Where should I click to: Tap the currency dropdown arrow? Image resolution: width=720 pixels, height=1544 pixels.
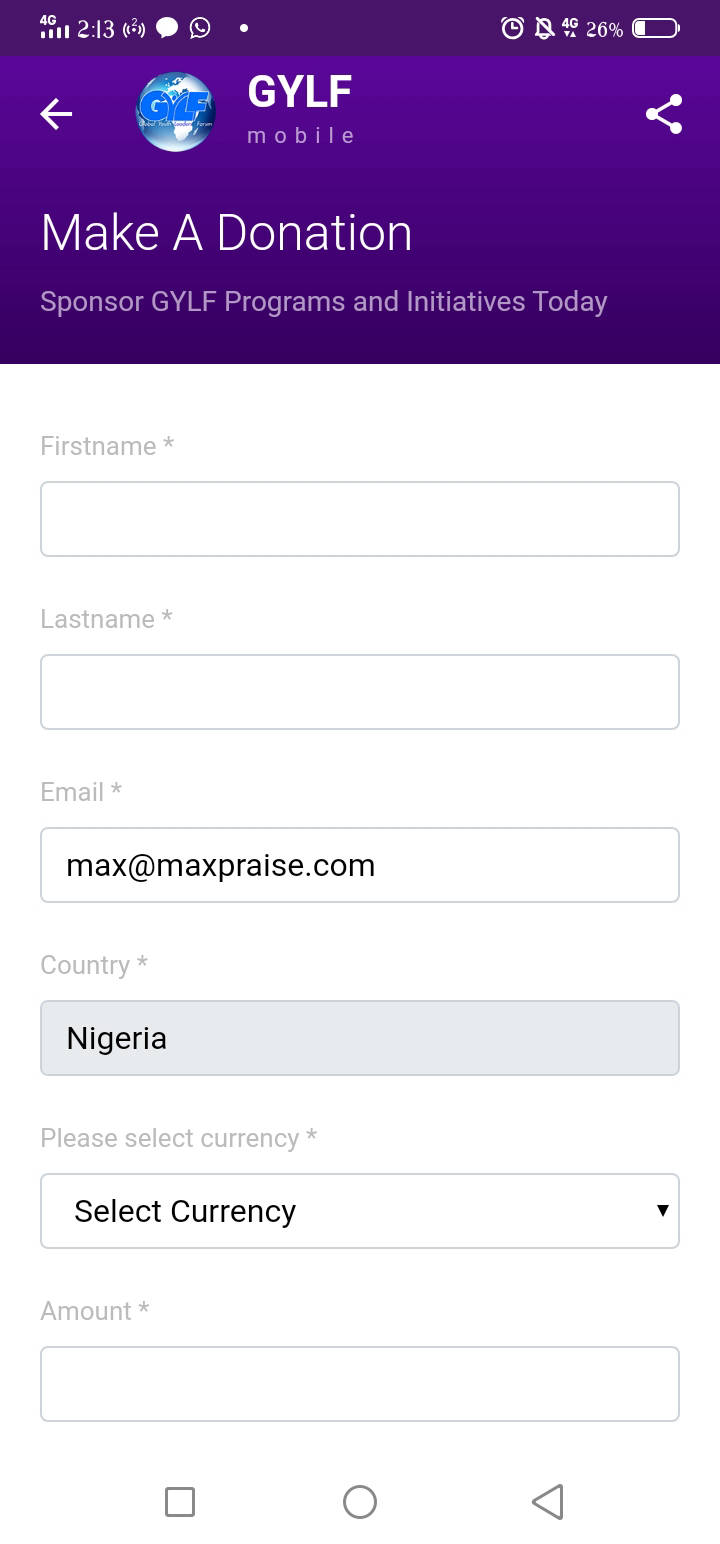tap(662, 1211)
